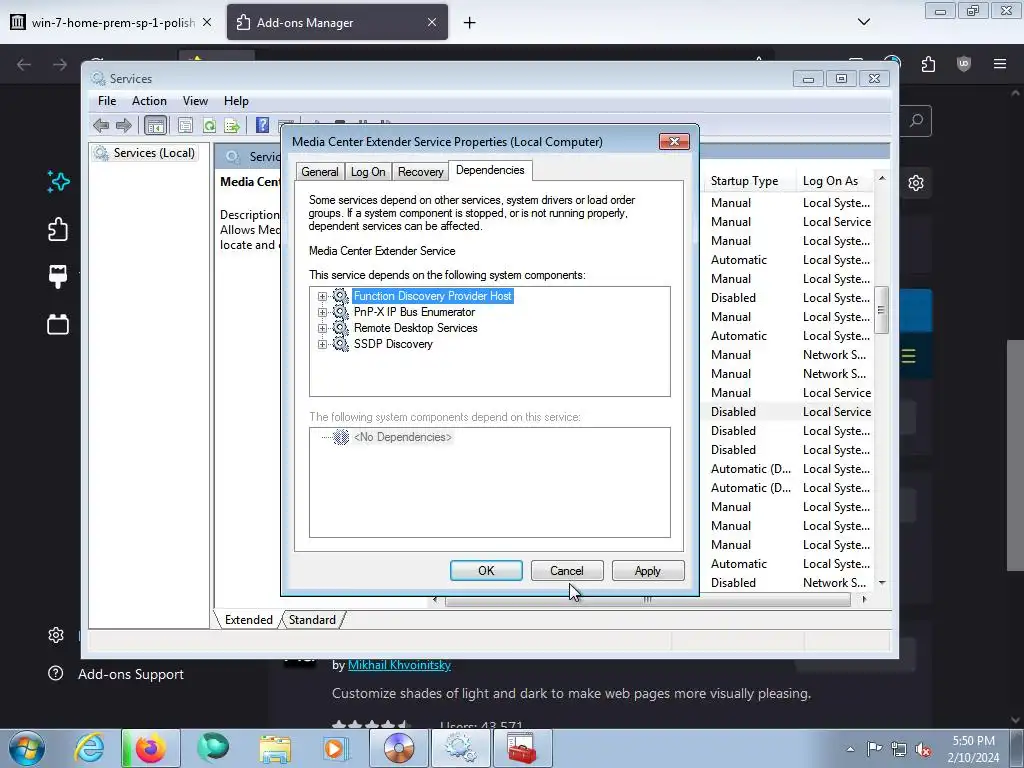This screenshot has height=768, width=1024.
Task: Click the extensions puzzle icon in the Firefox toolbar
Action: point(928,64)
